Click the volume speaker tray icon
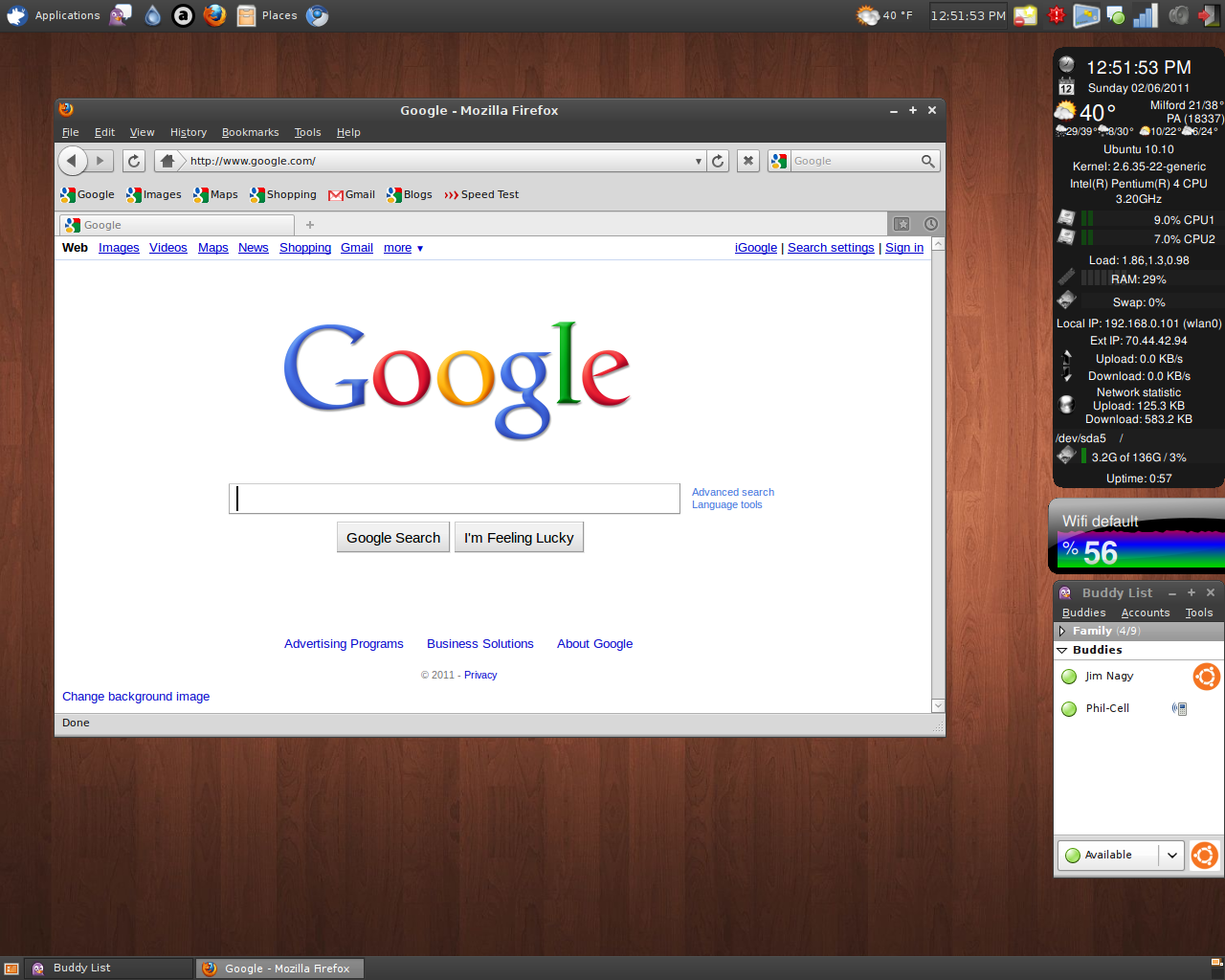 [1178, 15]
